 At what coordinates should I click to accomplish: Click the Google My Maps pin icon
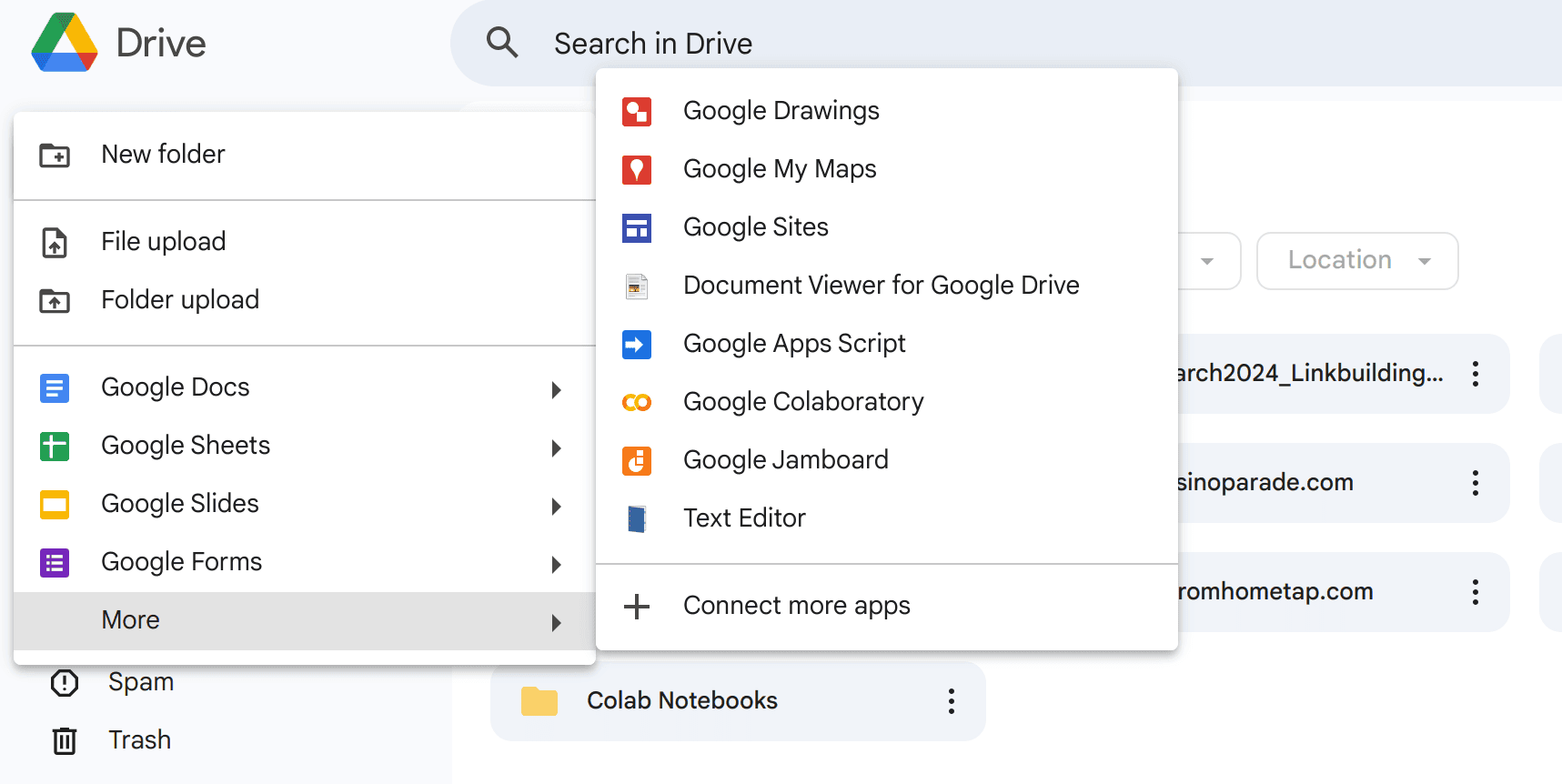[x=637, y=170]
